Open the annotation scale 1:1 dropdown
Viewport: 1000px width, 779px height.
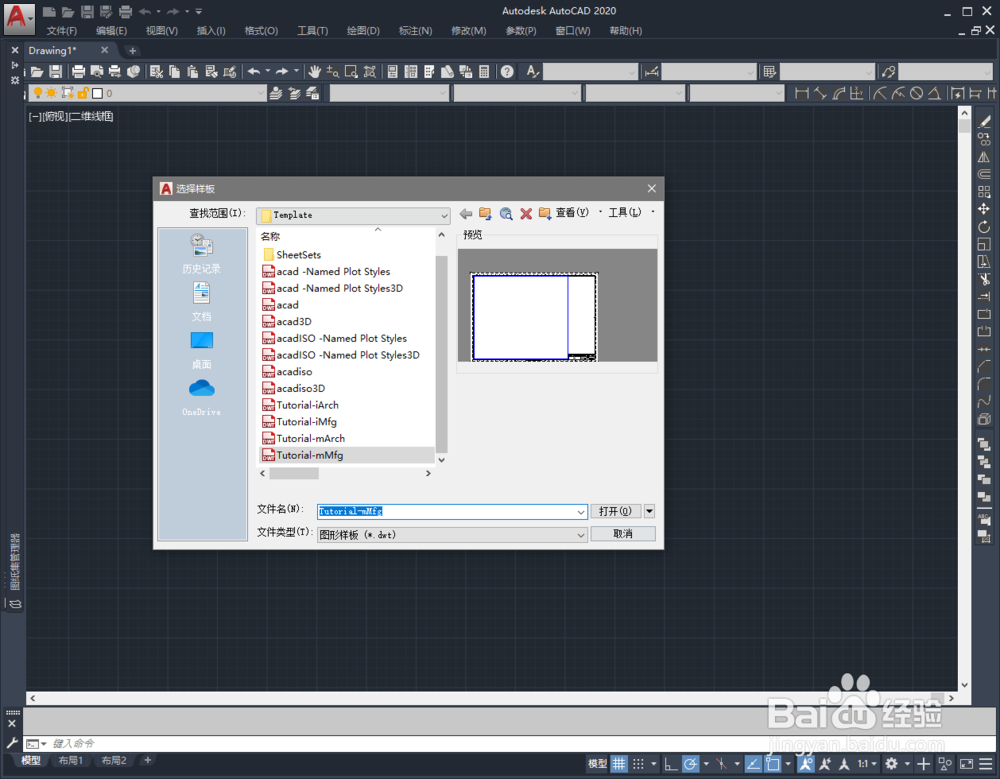click(866, 764)
